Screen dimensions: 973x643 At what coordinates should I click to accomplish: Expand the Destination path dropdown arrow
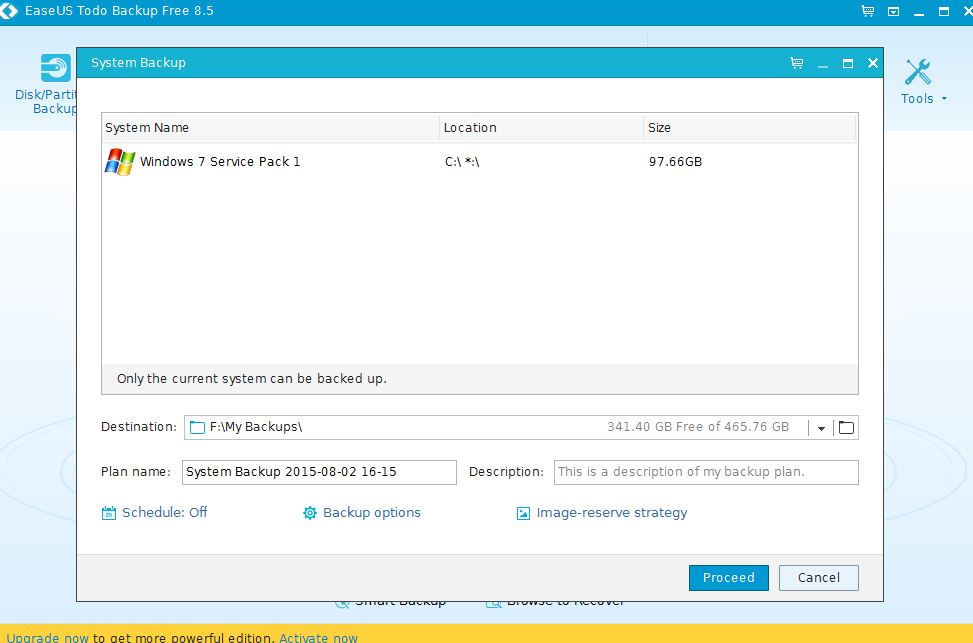821,428
